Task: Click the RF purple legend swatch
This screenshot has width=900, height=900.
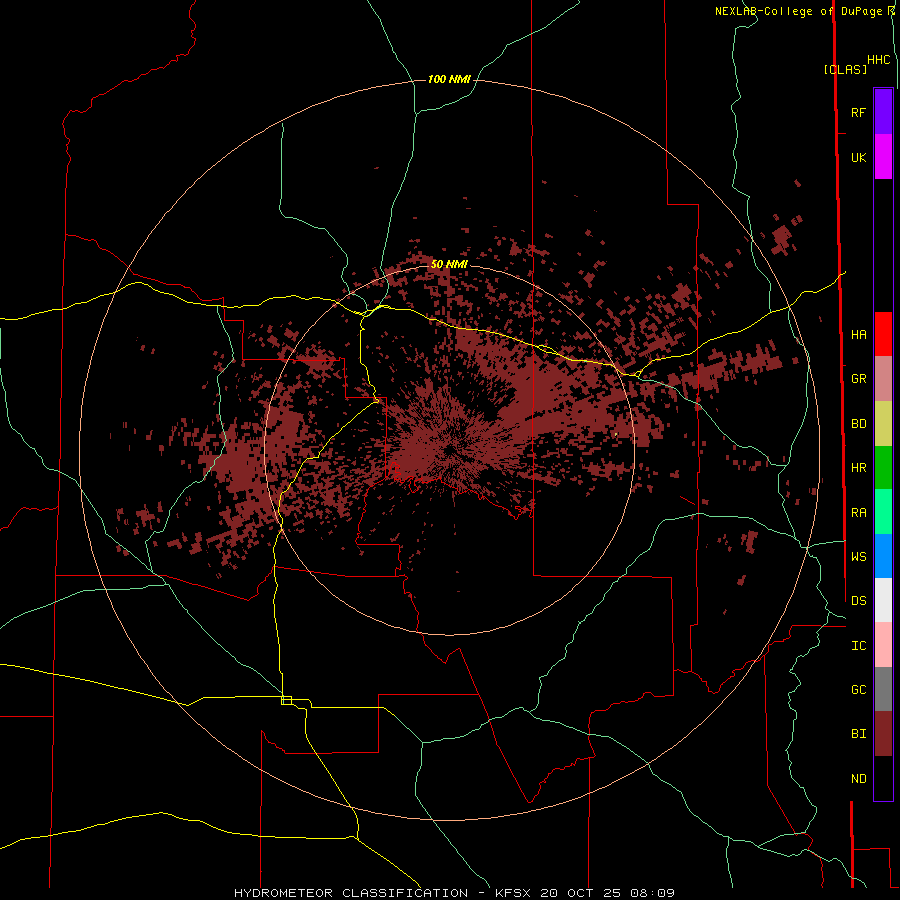Action: [883, 112]
